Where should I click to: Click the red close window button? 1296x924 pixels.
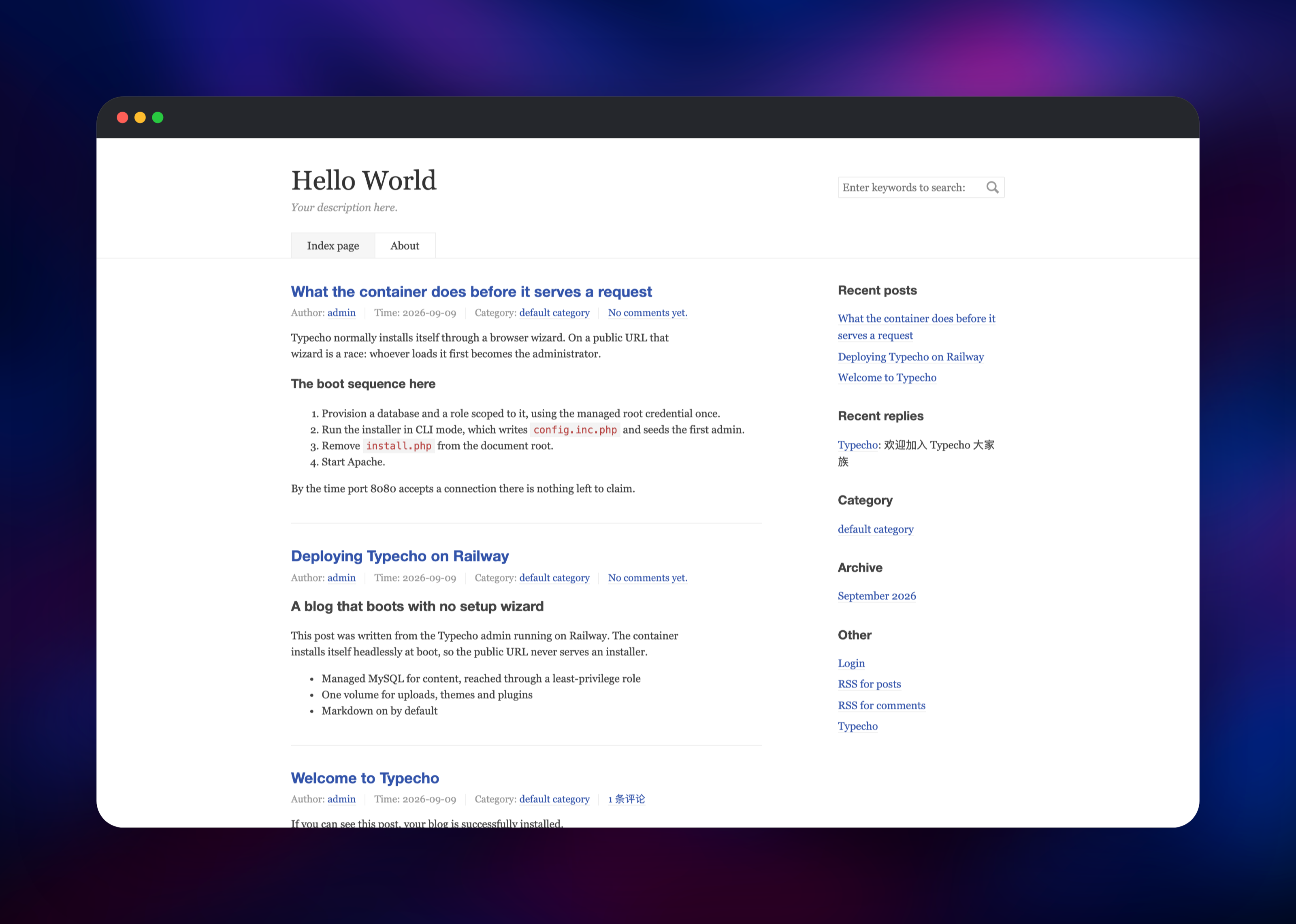tap(122, 117)
